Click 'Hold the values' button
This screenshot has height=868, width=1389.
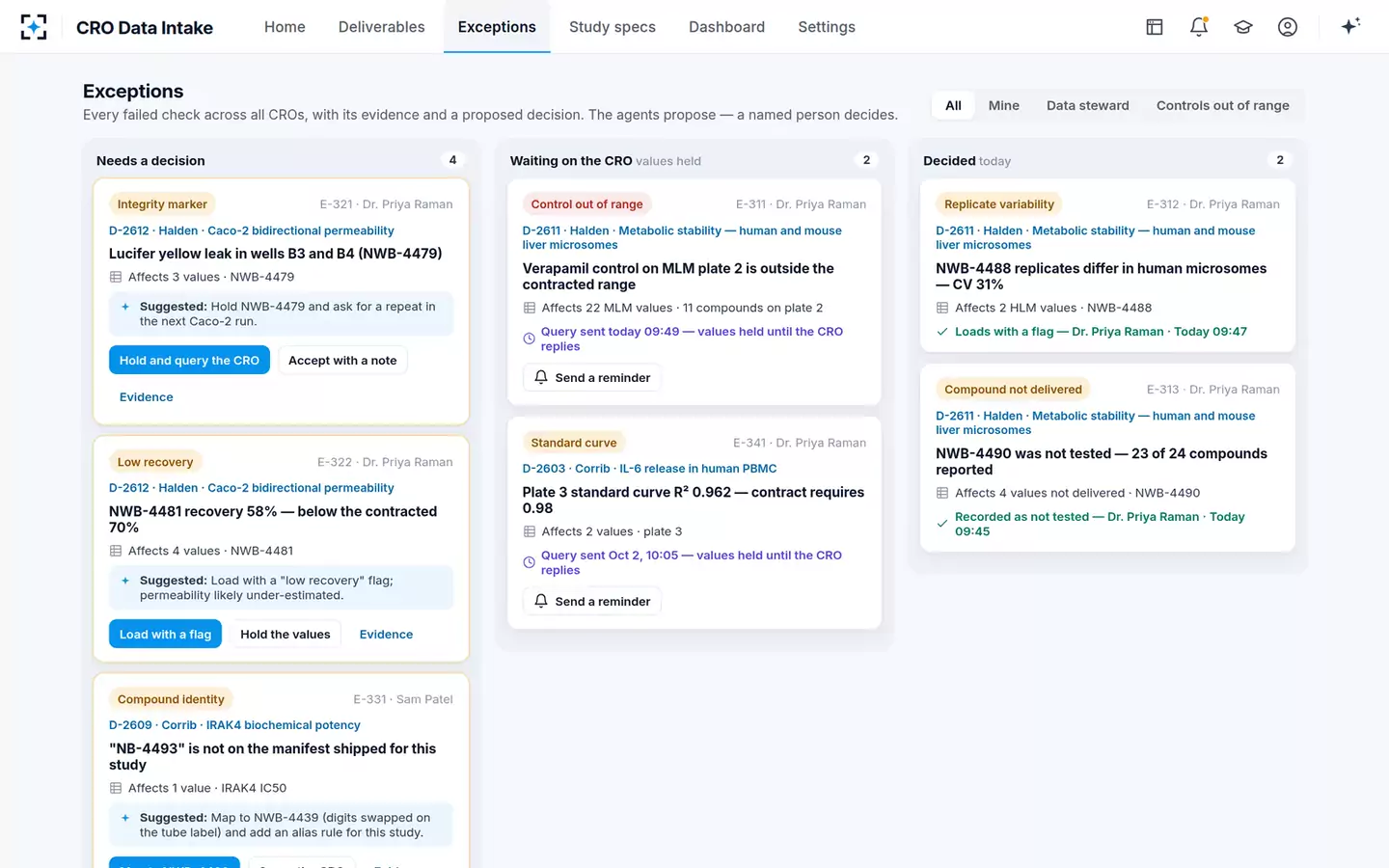pos(285,634)
